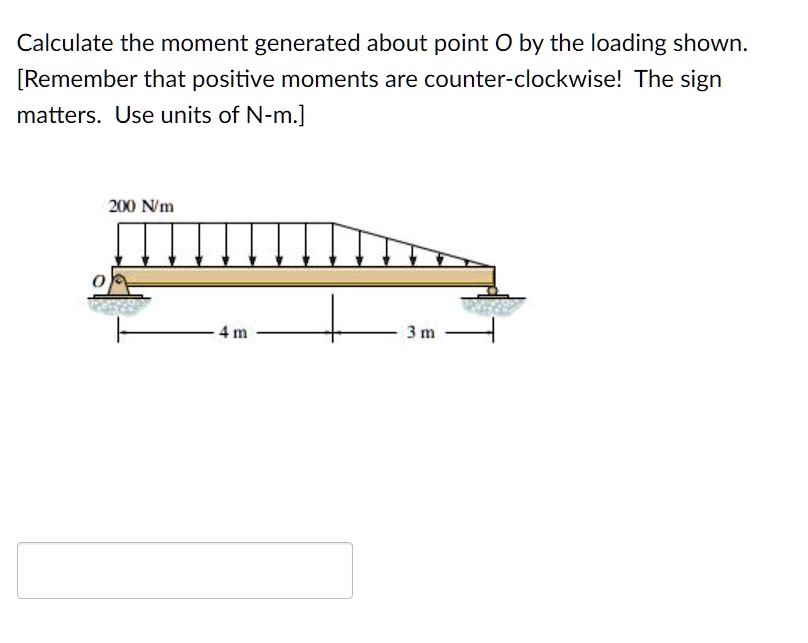Viewport: 808px width, 643px height.
Task: Select the 4 m dimension label
Action: tap(231, 332)
